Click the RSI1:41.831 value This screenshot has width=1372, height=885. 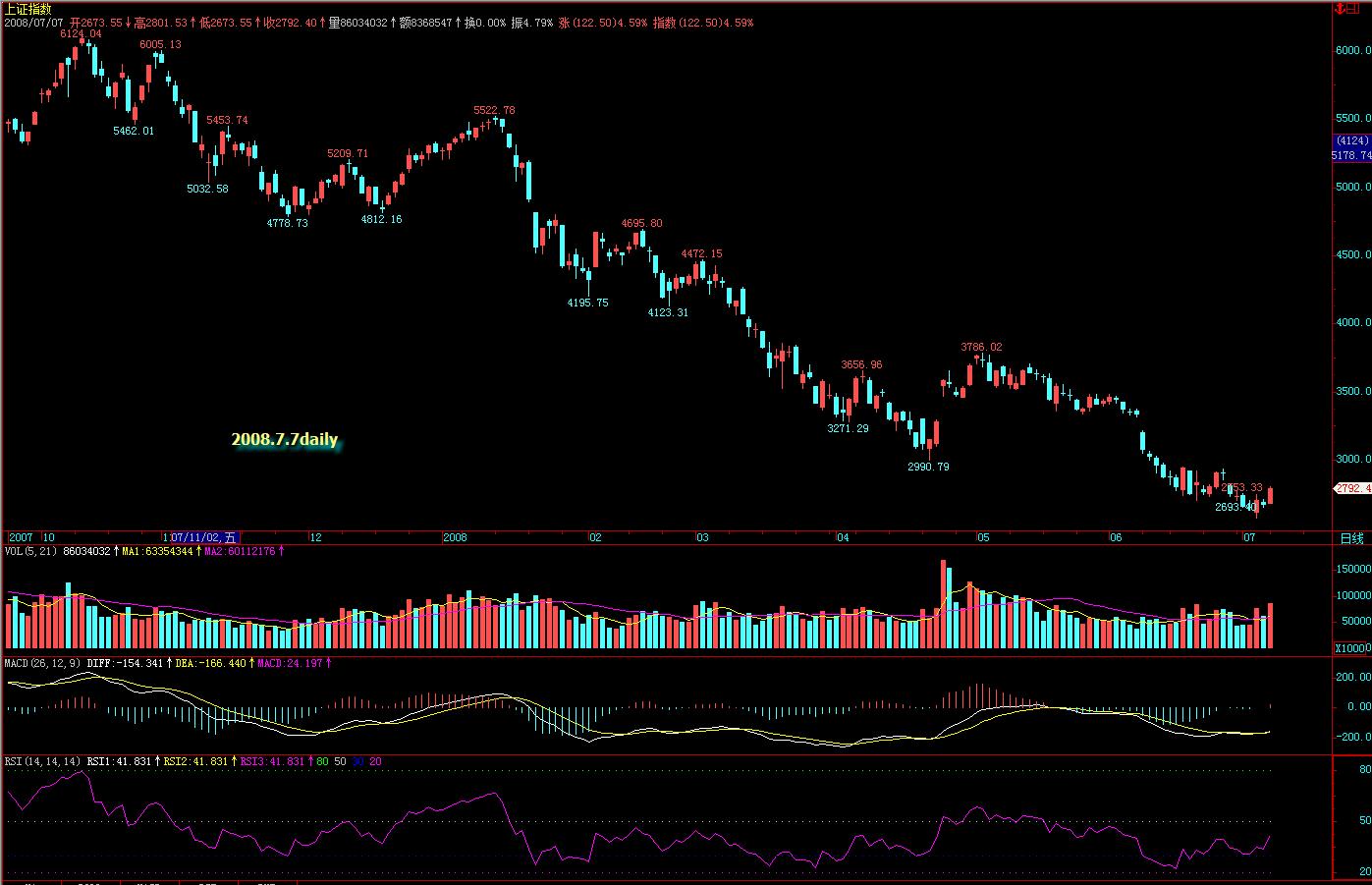pyautogui.click(x=120, y=761)
